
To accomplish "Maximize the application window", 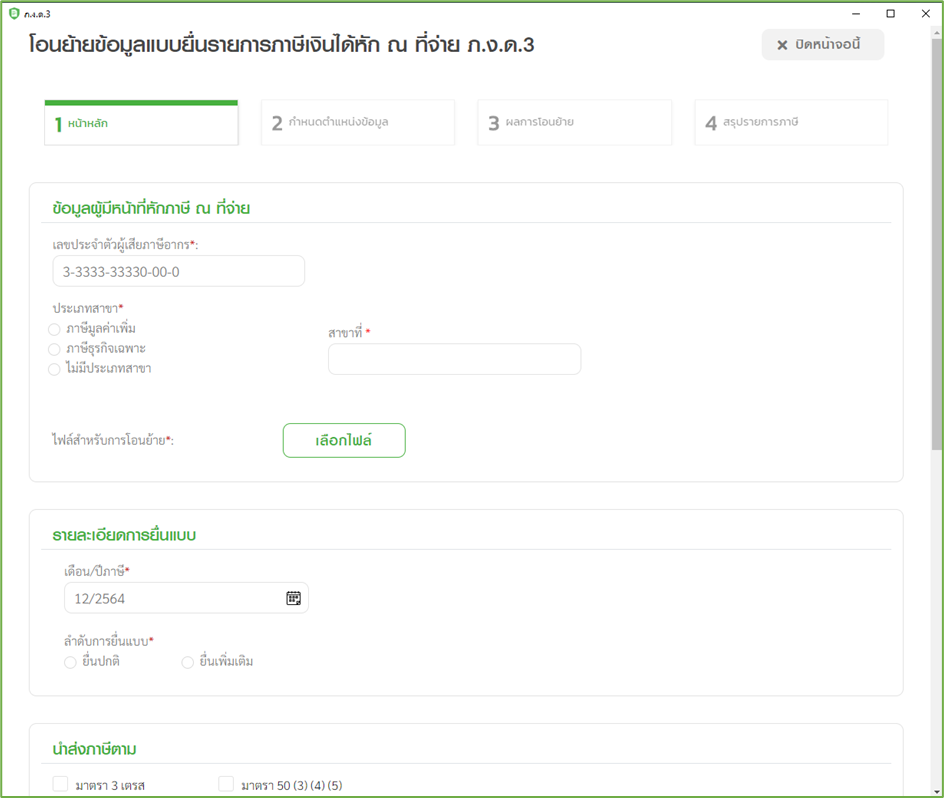I will click(890, 14).
